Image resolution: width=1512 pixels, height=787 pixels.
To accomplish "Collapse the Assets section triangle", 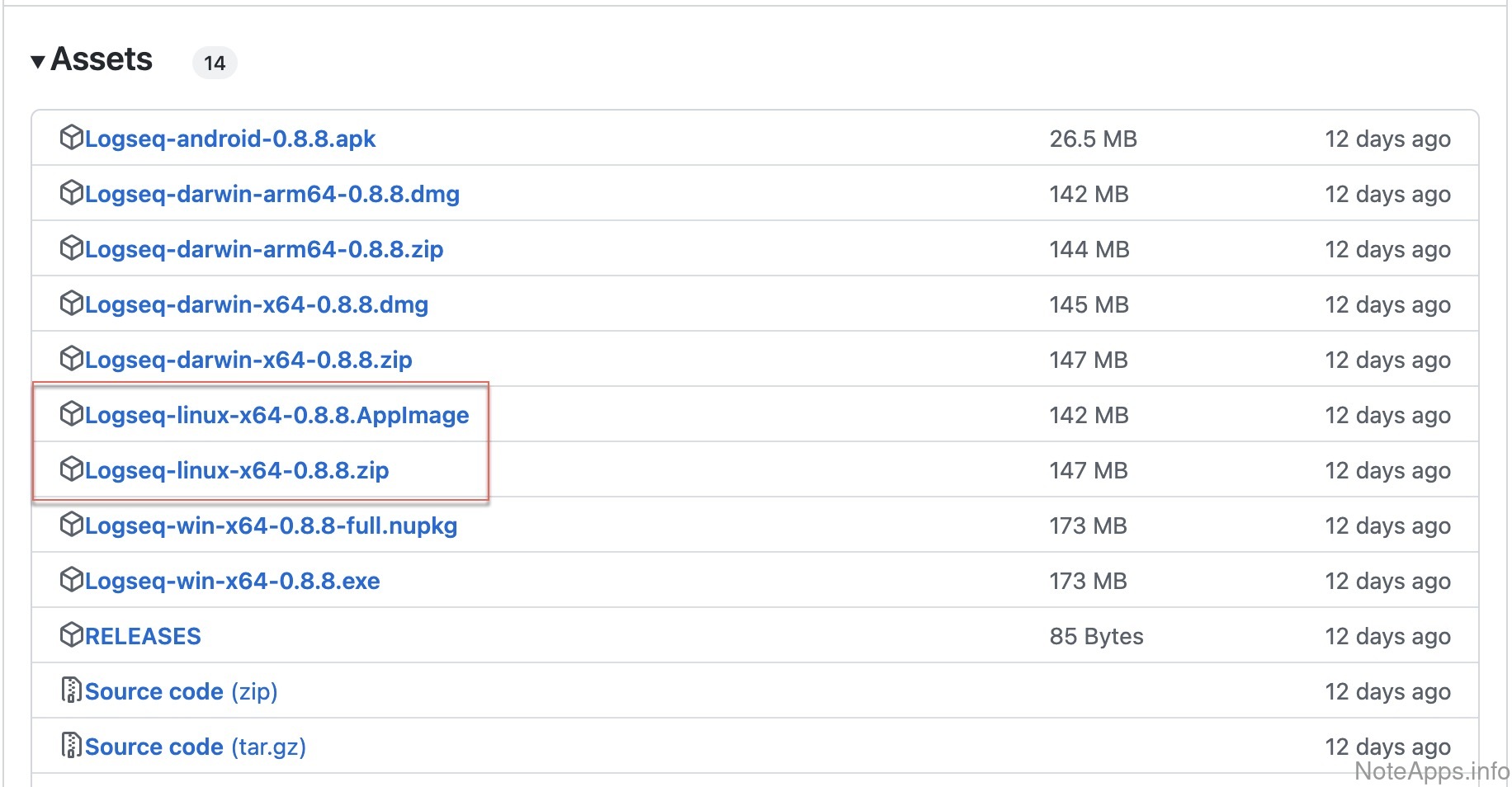I will coord(37,62).
